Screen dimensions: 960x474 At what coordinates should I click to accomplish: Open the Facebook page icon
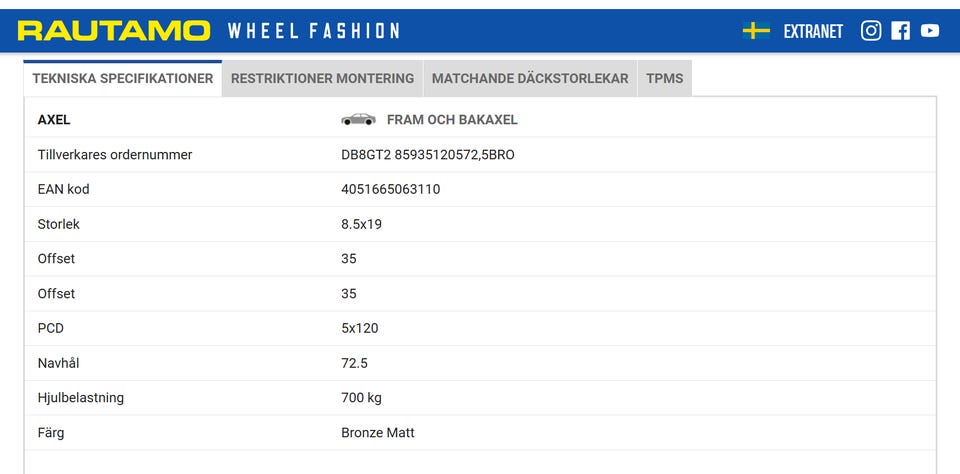coord(900,31)
